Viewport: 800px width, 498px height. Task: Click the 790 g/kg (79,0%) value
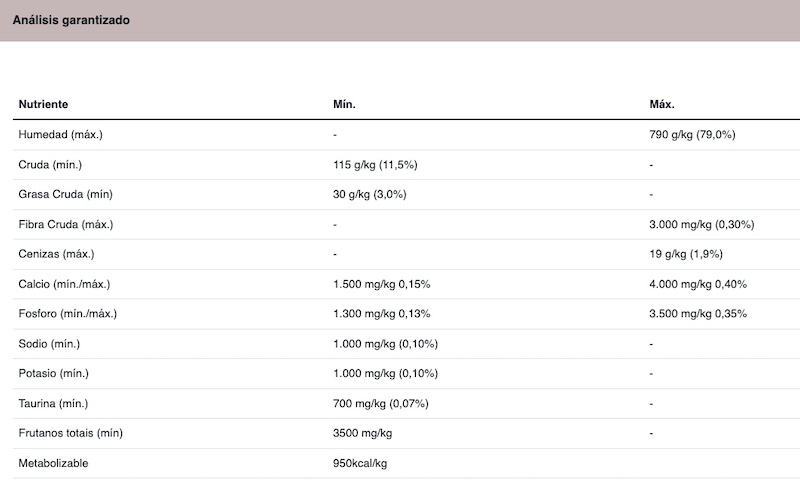pyautogui.click(x=692, y=135)
